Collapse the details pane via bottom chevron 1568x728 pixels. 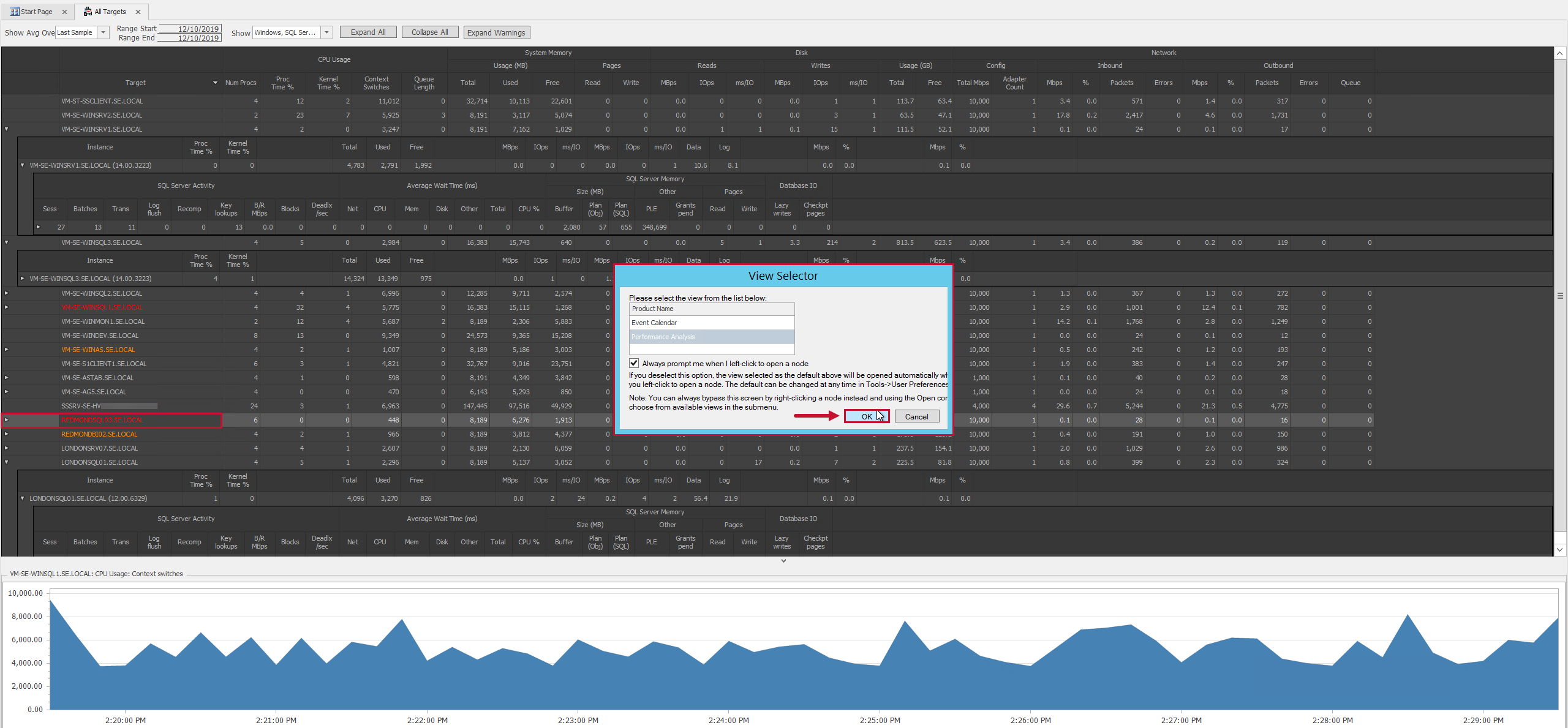pyautogui.click(x=783, y=560)
